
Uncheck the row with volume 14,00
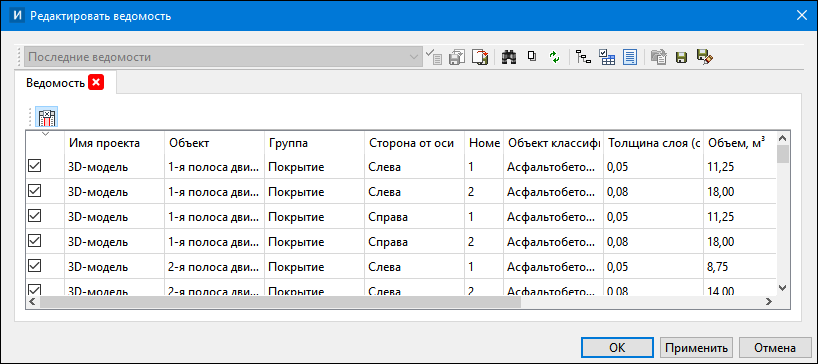[34, 289]
